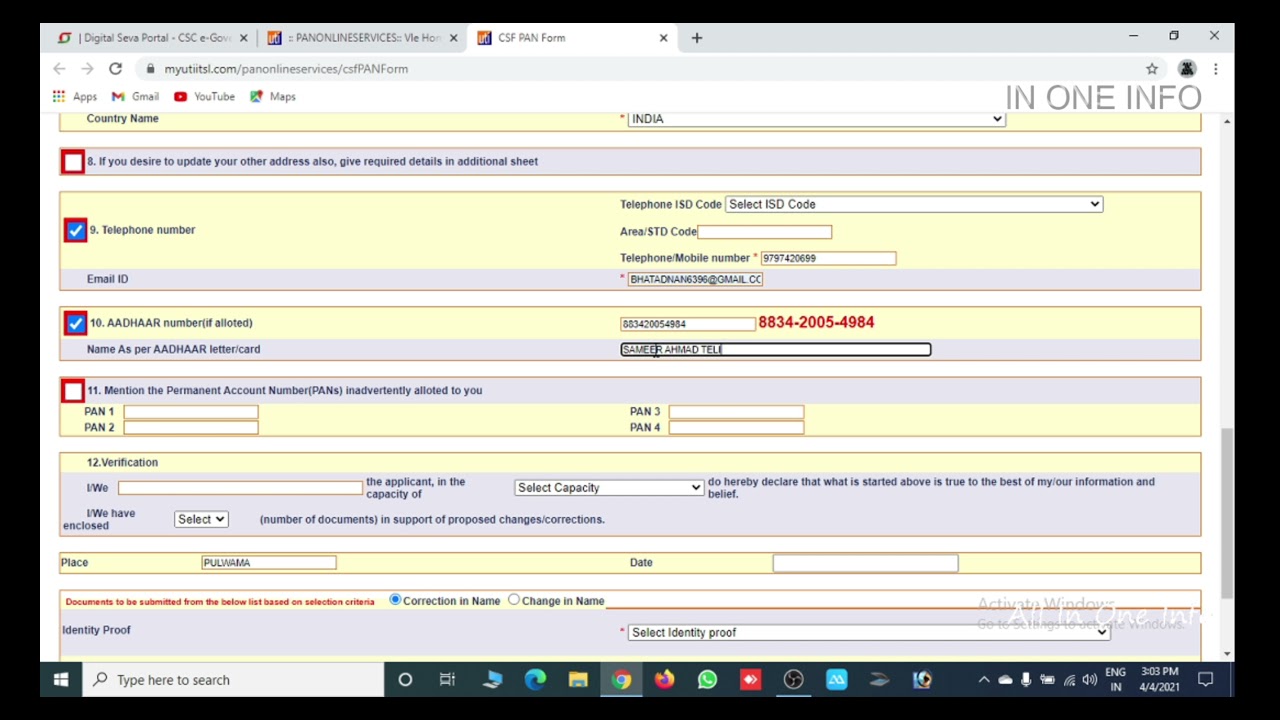Open the Select Identity proof dropdown
Image resolution: width=1280 pixels, height=720 pixels.
(869, 633)
